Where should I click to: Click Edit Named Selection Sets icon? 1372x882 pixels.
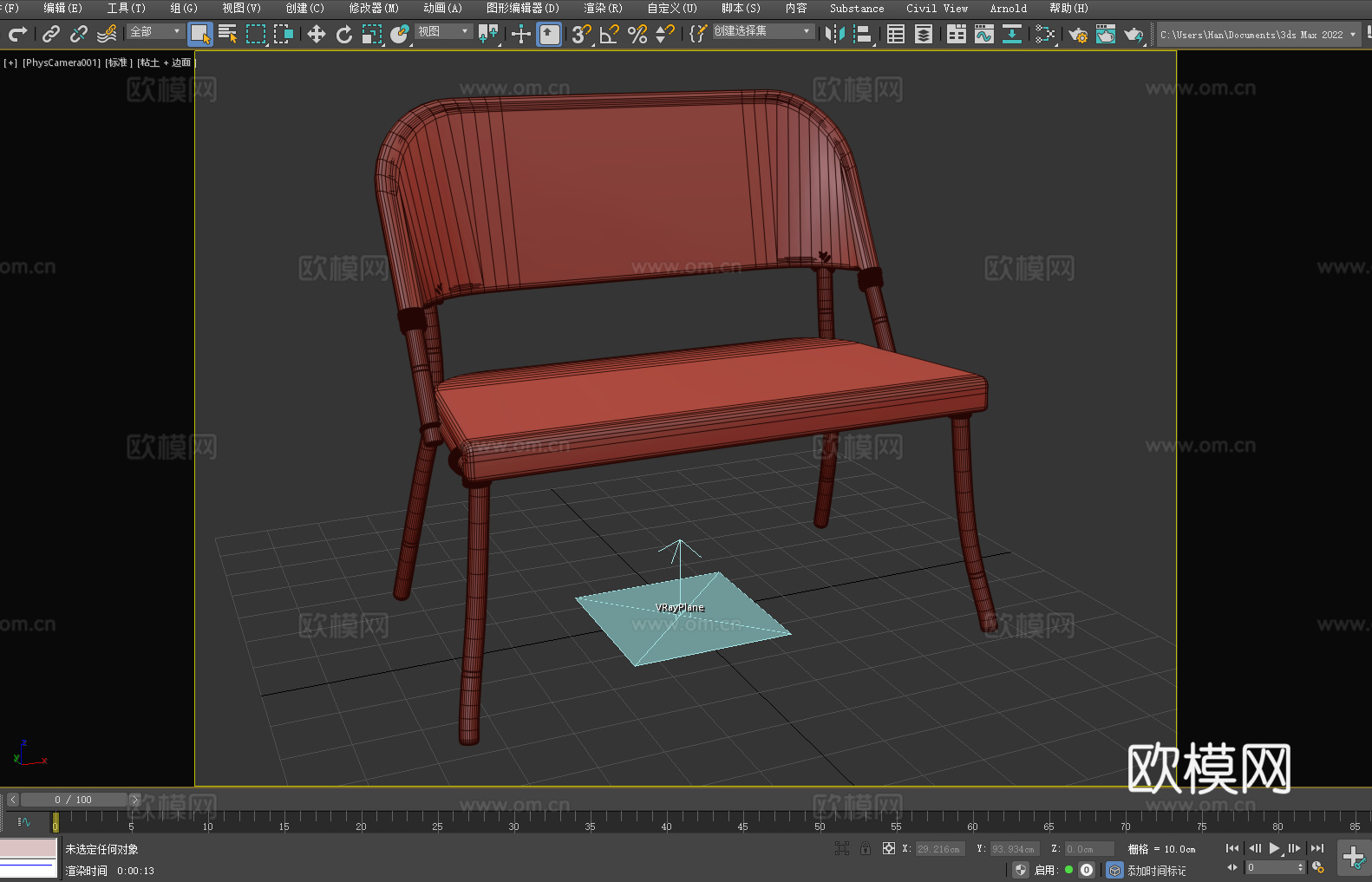[698, 34]
